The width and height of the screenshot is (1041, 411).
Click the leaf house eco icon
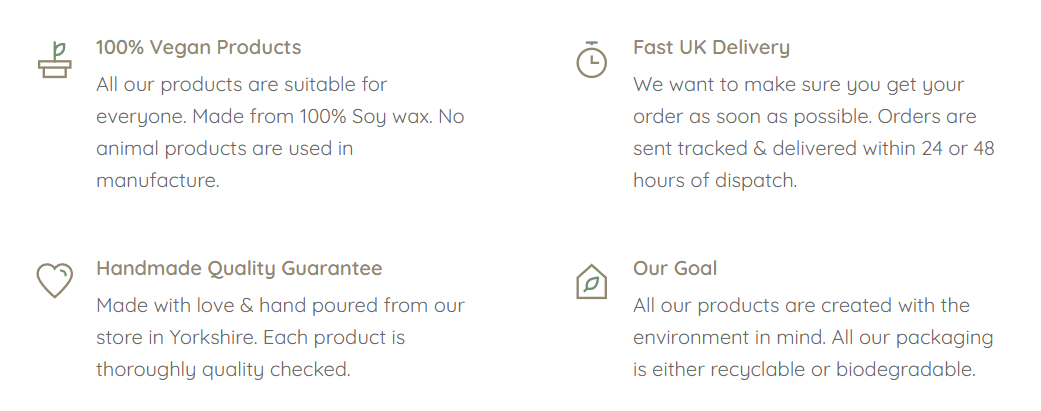pos(591,281)
